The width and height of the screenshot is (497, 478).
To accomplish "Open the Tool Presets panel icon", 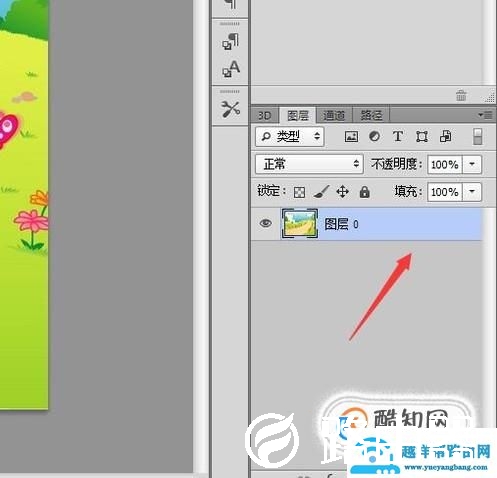I will tap(230, 109).
